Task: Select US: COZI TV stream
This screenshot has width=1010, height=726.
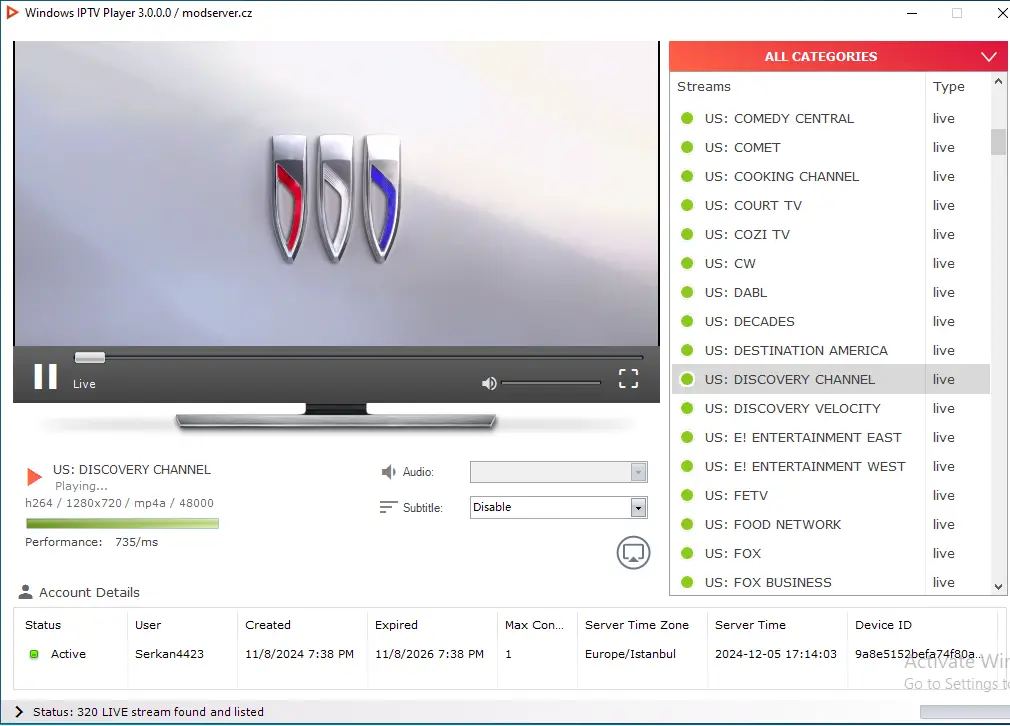Action: tap(830, 234)
